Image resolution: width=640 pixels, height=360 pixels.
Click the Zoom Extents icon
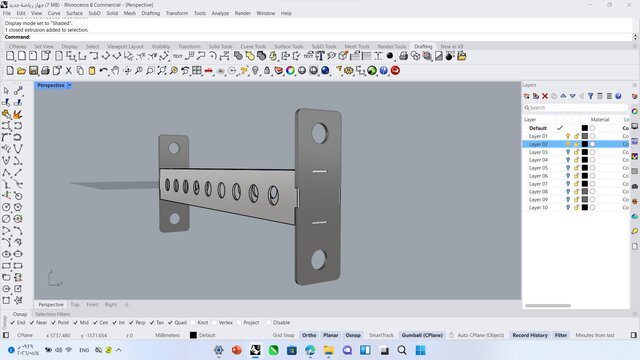click(x=162, y=71)
